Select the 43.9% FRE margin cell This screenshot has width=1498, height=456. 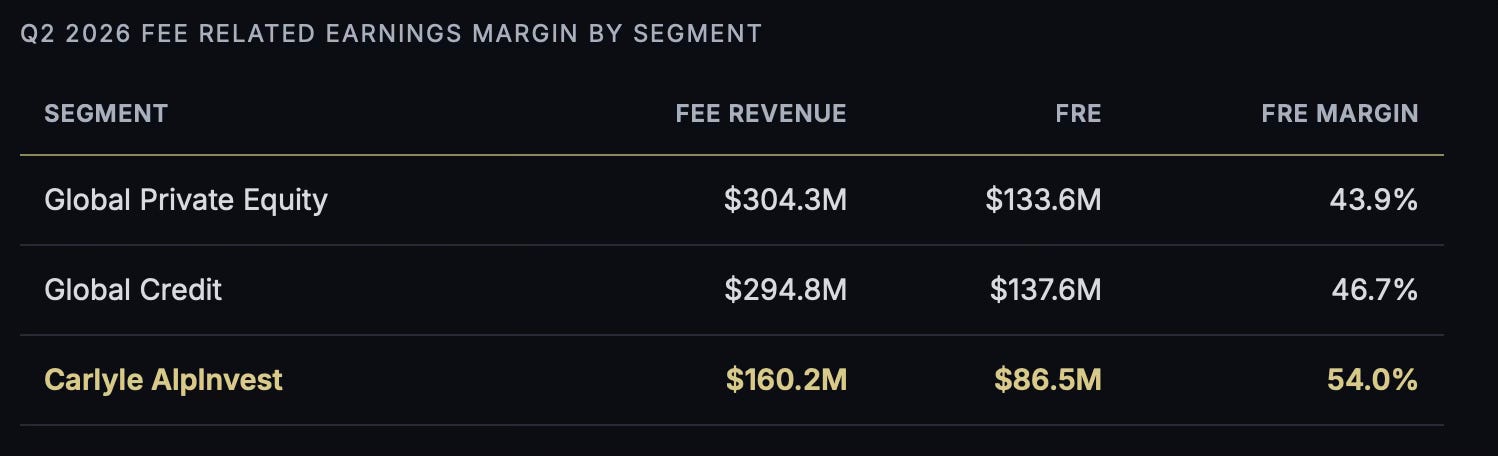[1374, 200]
